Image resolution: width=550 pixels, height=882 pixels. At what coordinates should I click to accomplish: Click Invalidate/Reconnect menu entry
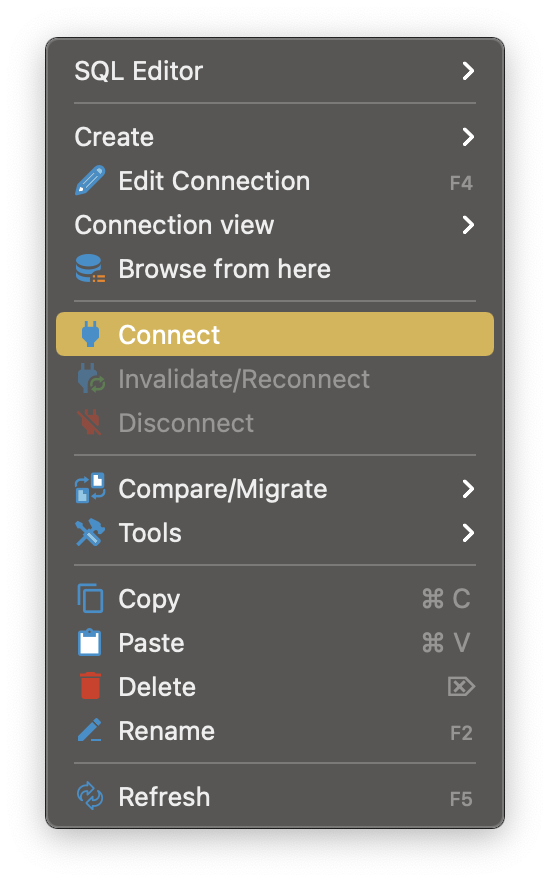275,378
